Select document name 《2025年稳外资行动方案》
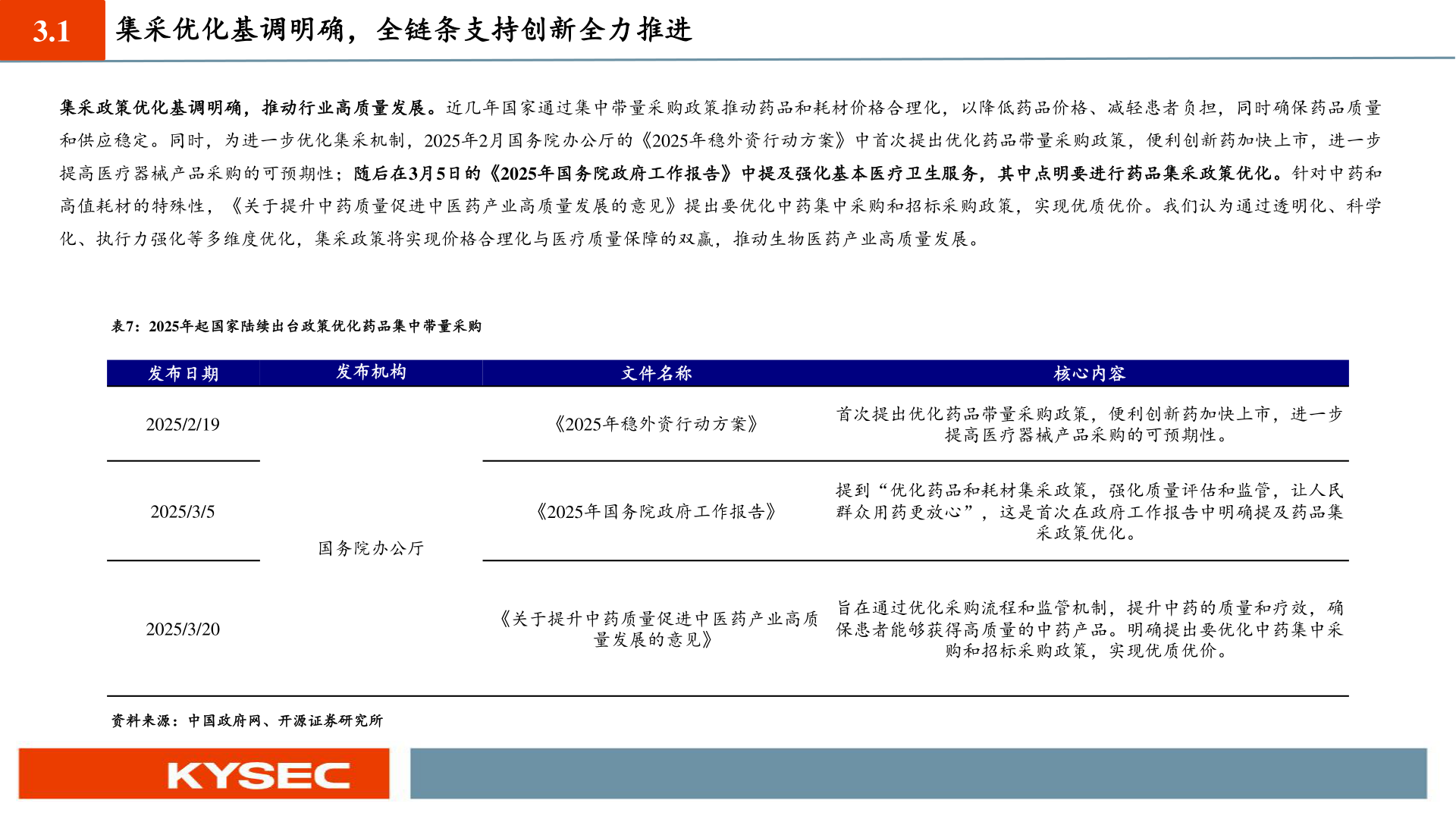This screenshot has width=1456, height=819. pyautogui.click(x=657, y=424)
